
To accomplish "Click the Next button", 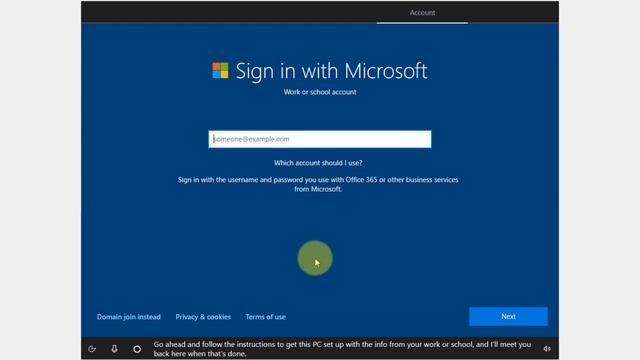I will pos(509,316).
